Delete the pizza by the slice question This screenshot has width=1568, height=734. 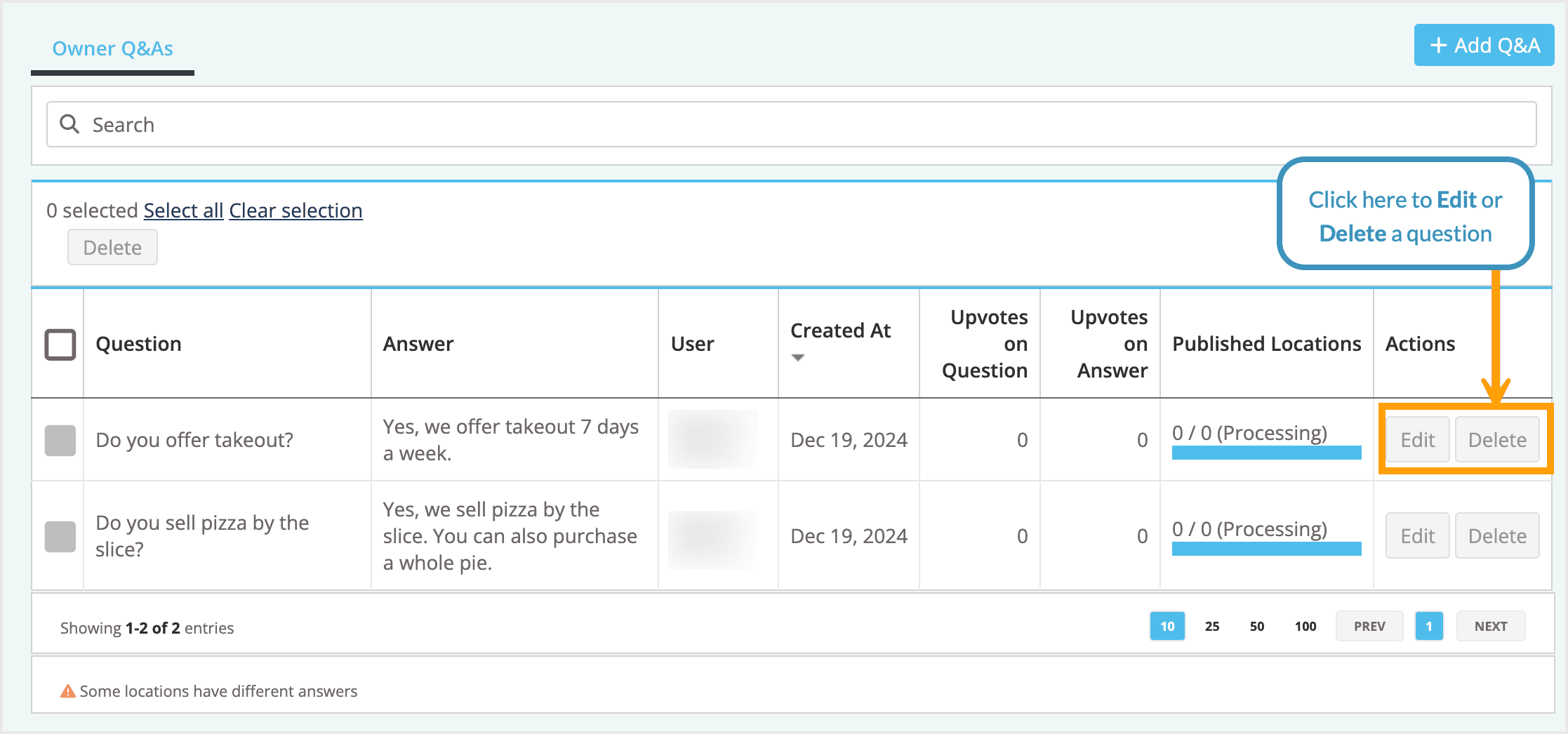click(x=1497, y=535)
